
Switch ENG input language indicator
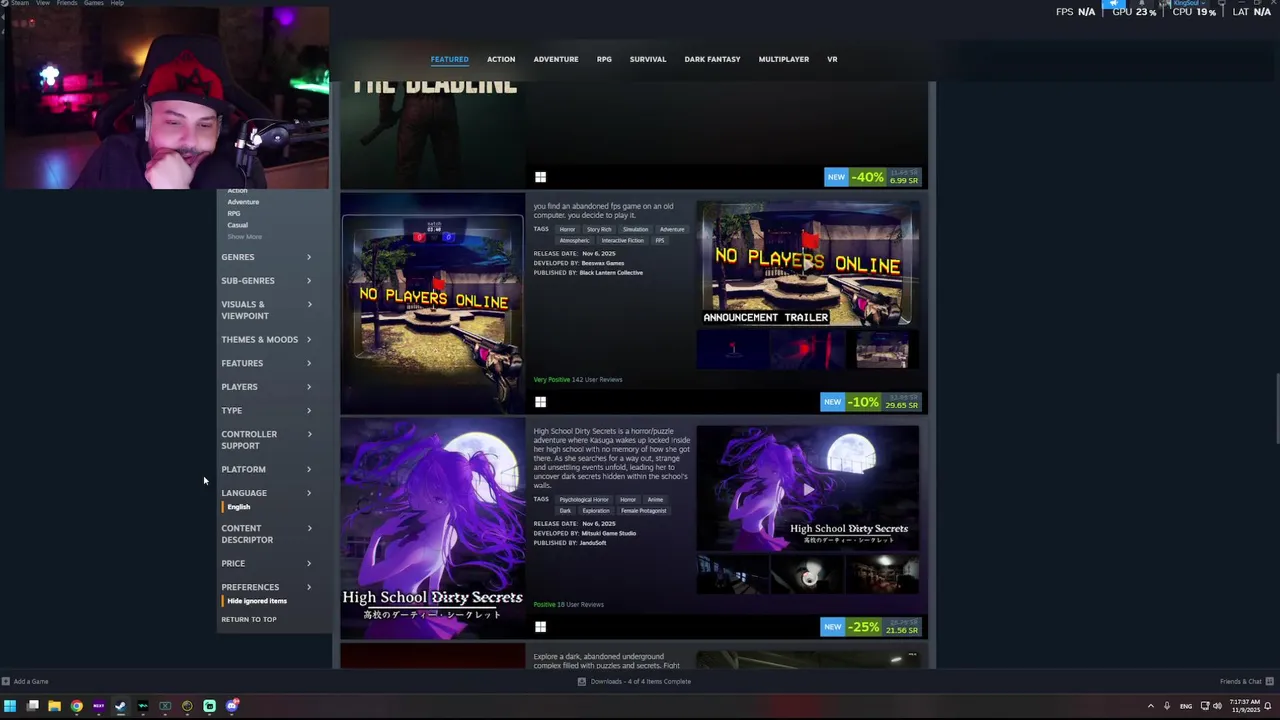pos(1186,706)
